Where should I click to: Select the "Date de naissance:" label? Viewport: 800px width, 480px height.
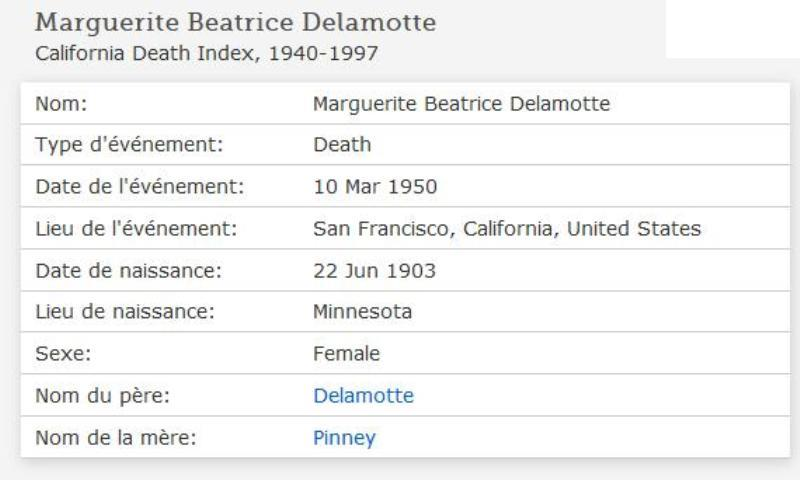tap(127, 271)
